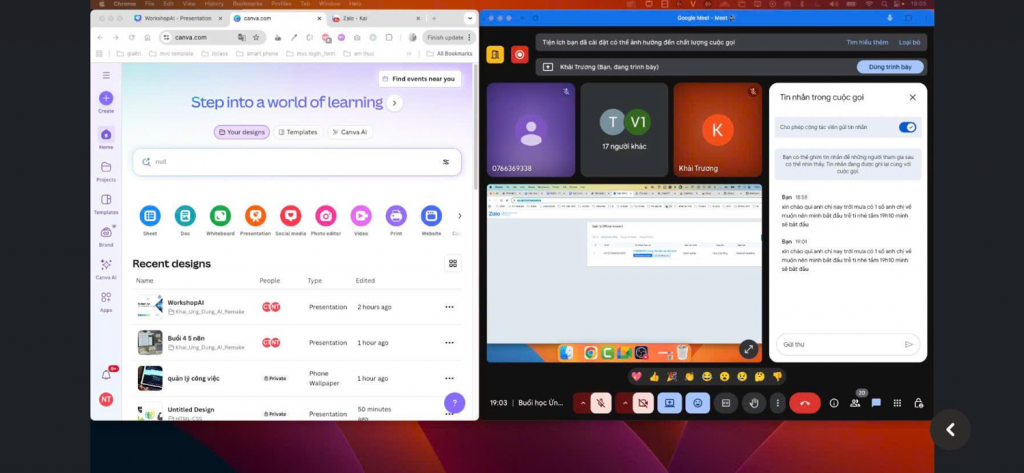This screenshot has width=1024, height=473.
Task: Switch to the Templates tab
Action: click(x=297, y=132)
